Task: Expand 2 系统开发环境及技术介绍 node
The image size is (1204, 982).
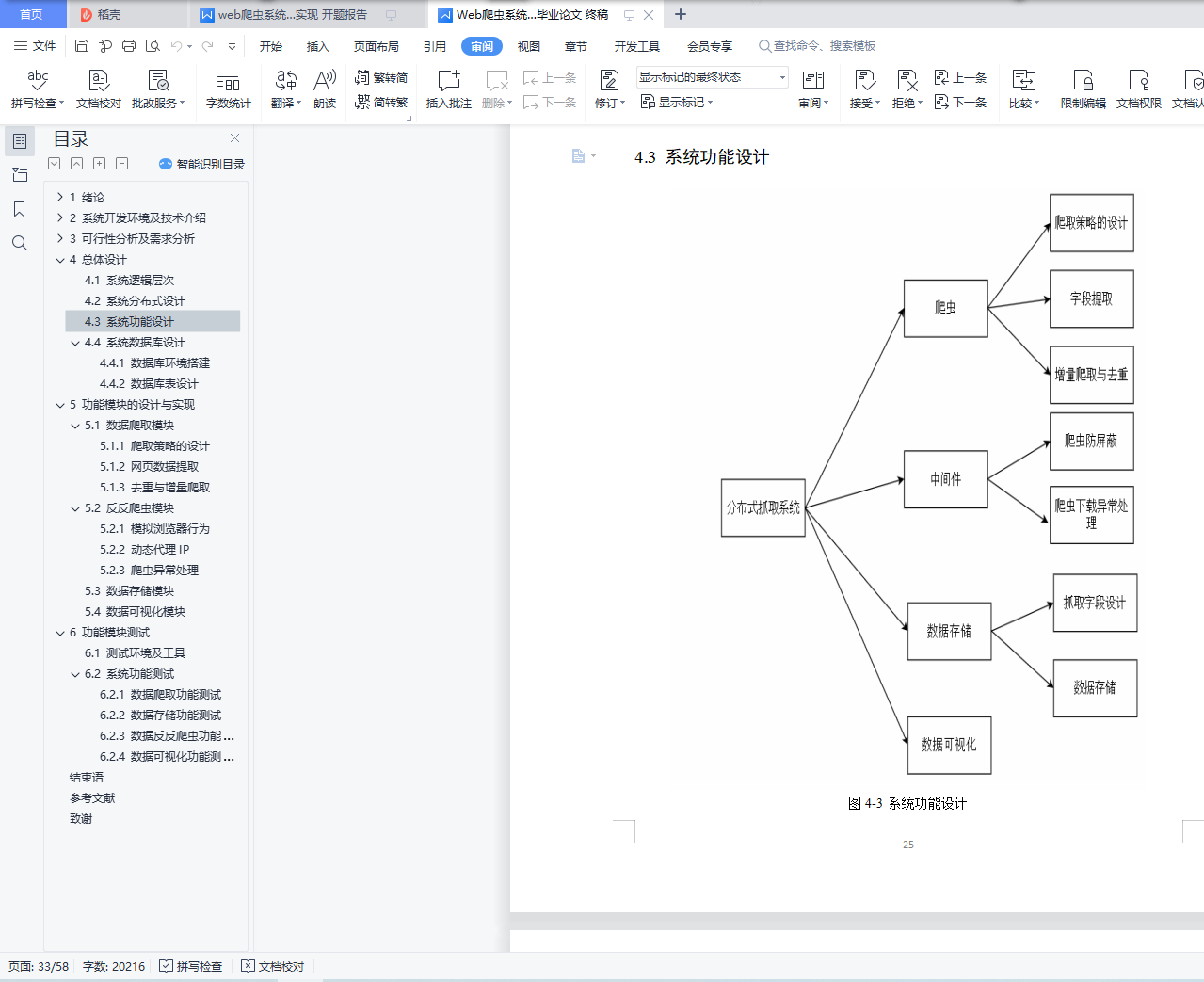Action: point(60,217)
